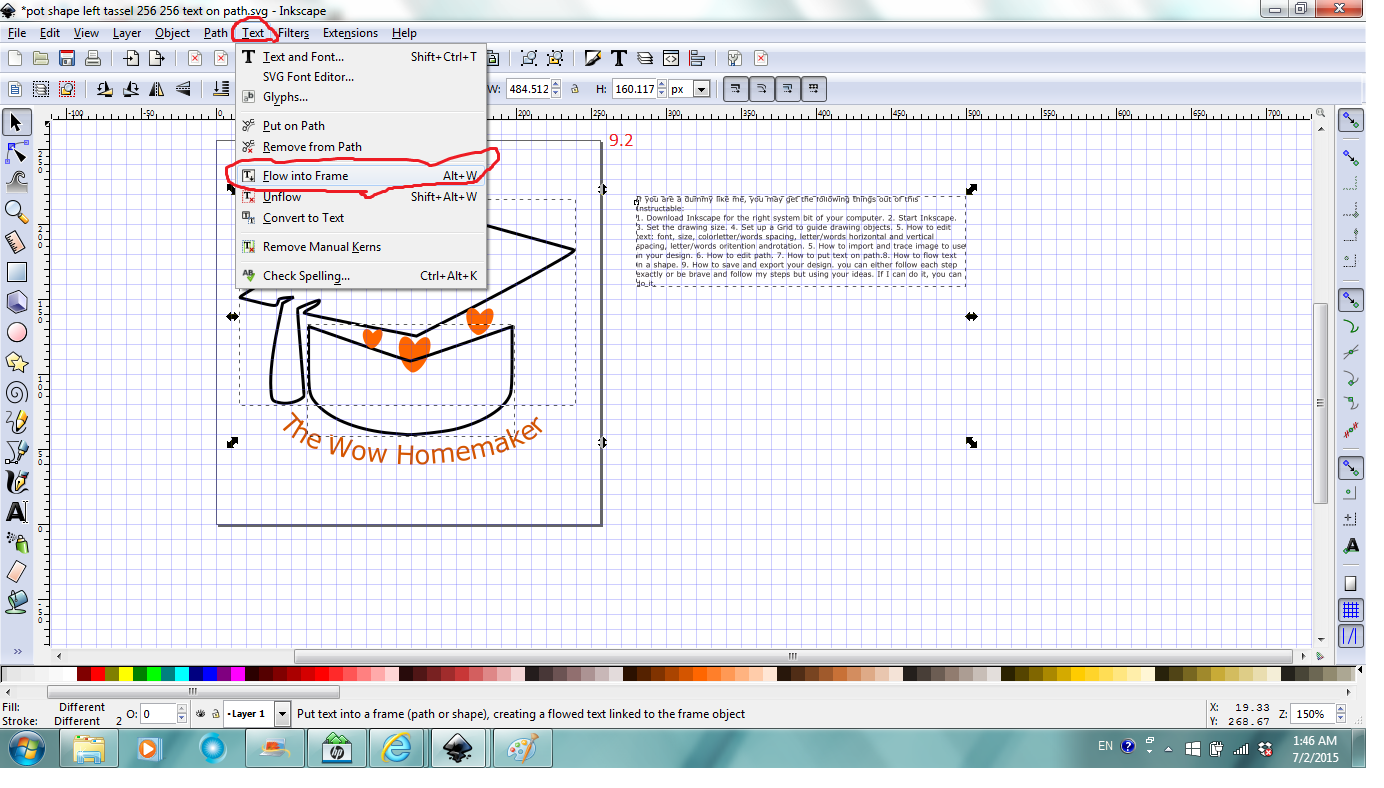
Task: Choose Flow into Frame menu entry
Action: tap(360, 176)
